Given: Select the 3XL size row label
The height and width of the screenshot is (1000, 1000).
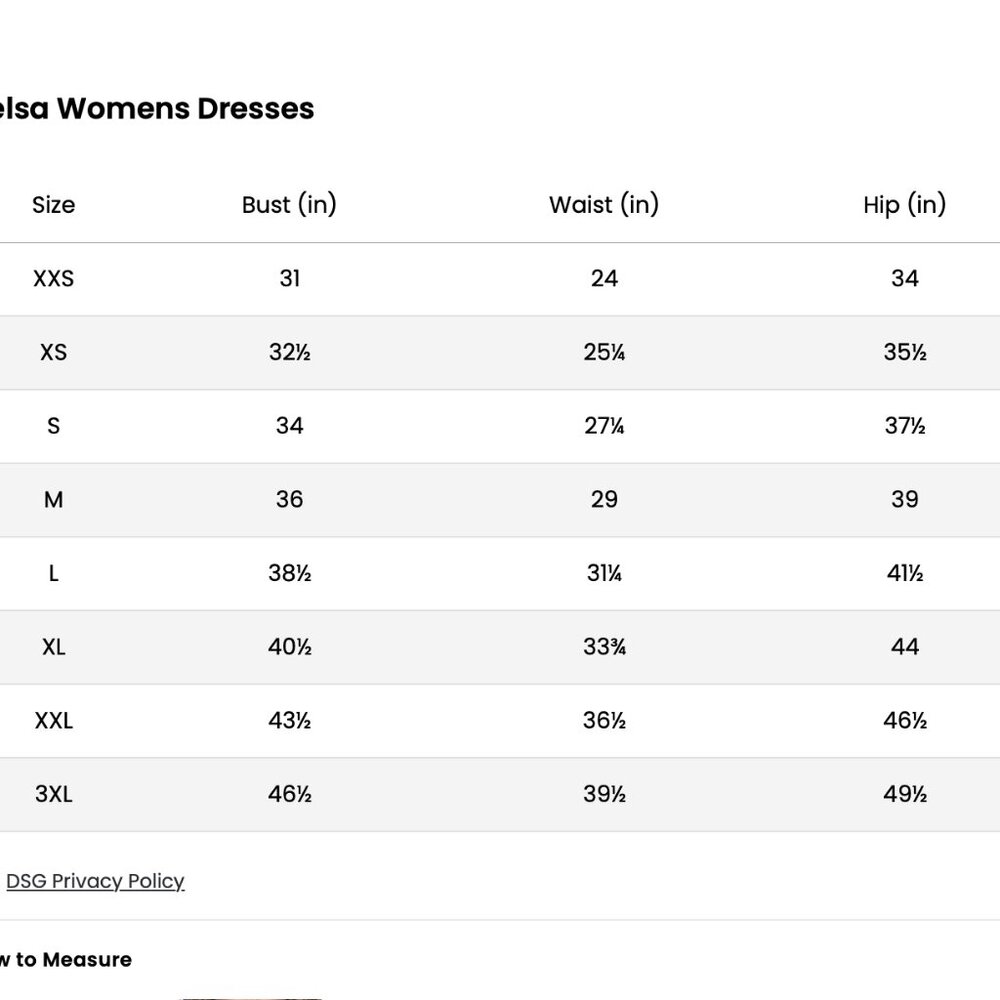Looking at the screenshot, I should [x=54, y=794].
